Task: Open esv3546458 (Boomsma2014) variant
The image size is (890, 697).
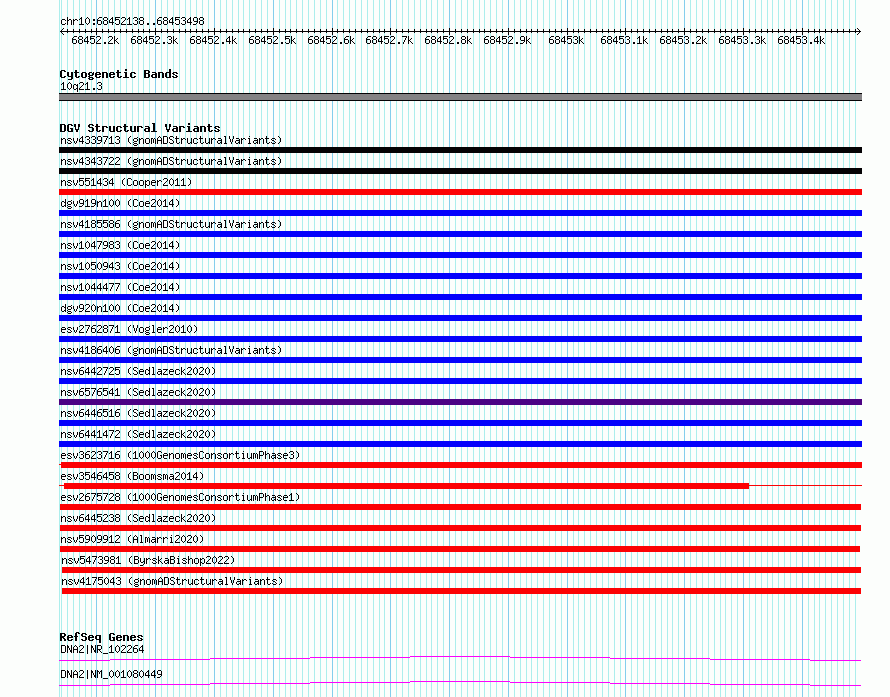Action: coord(132,476)
